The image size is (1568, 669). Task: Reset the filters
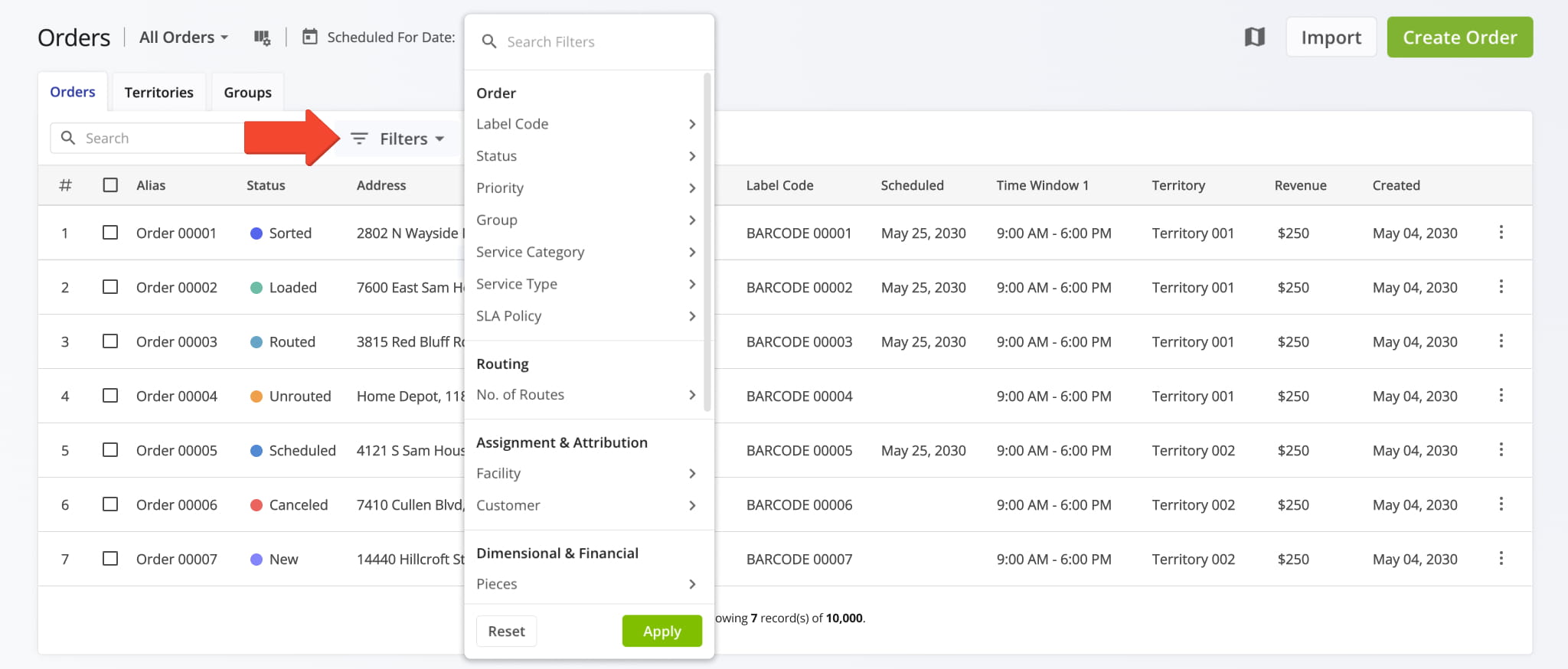tap(506, 631)
